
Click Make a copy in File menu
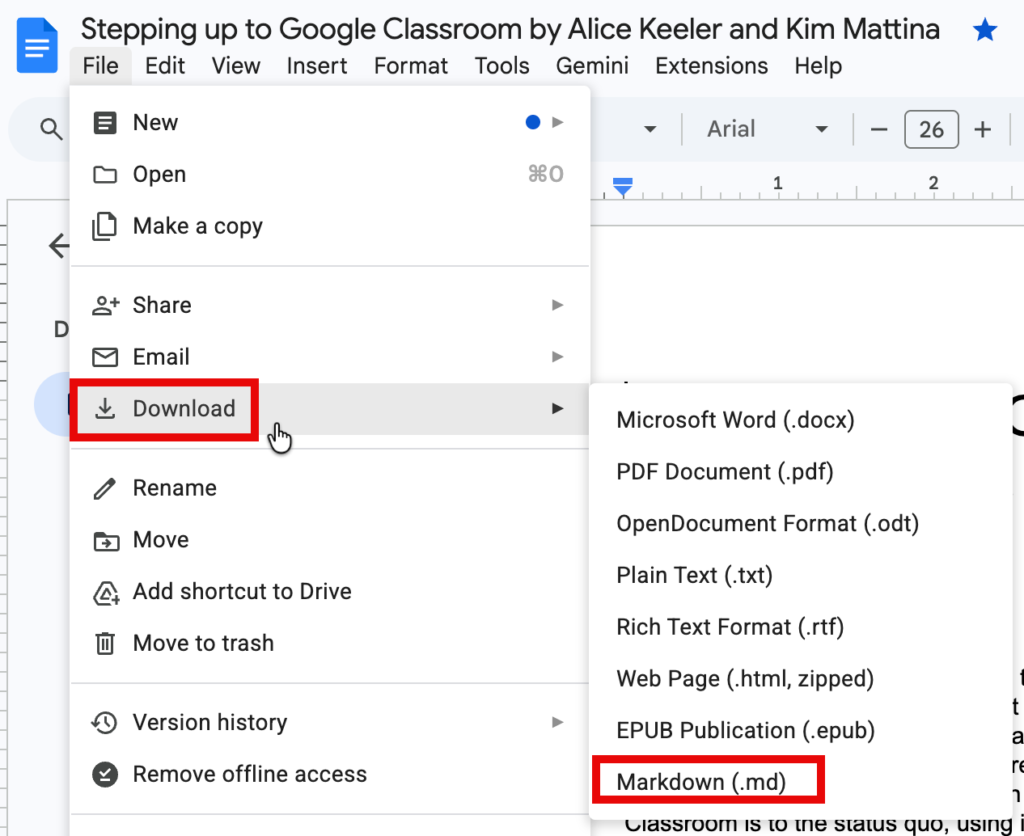tap(197, 226)
